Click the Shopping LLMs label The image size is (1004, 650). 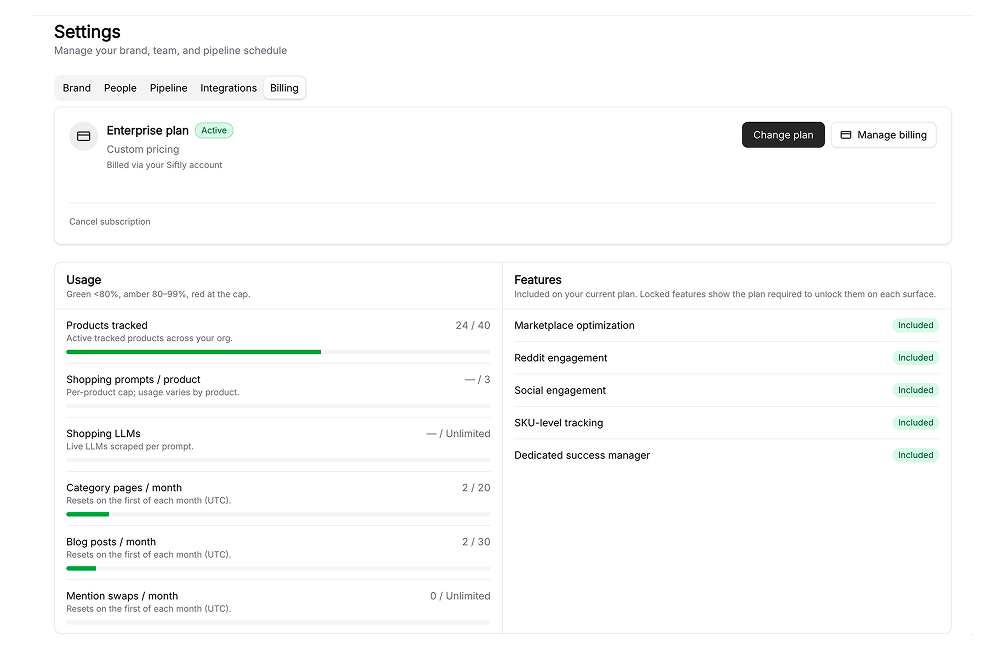coord(103,434)
